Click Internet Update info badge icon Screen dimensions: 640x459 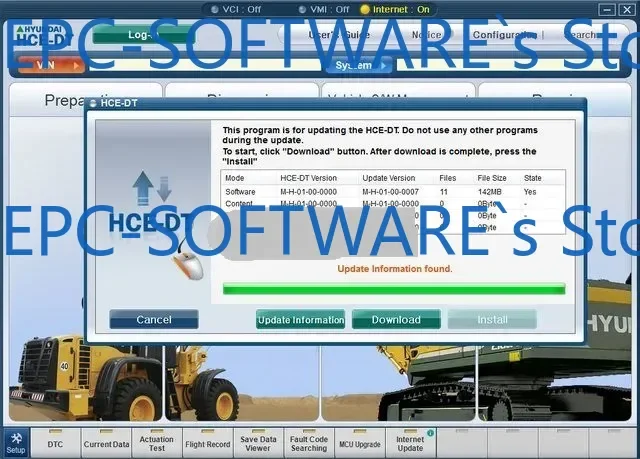[x=430, y=433]
